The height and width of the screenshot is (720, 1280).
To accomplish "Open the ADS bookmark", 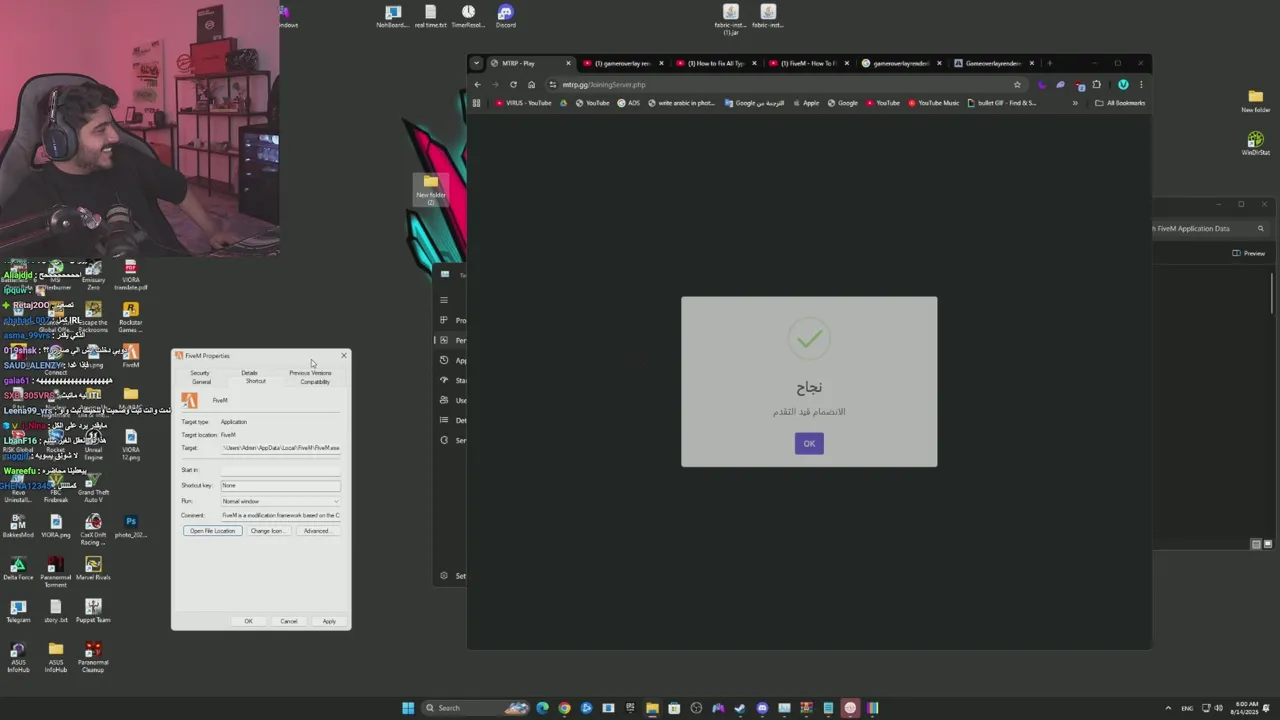I will pyautogui.click(x=629, y=103).
